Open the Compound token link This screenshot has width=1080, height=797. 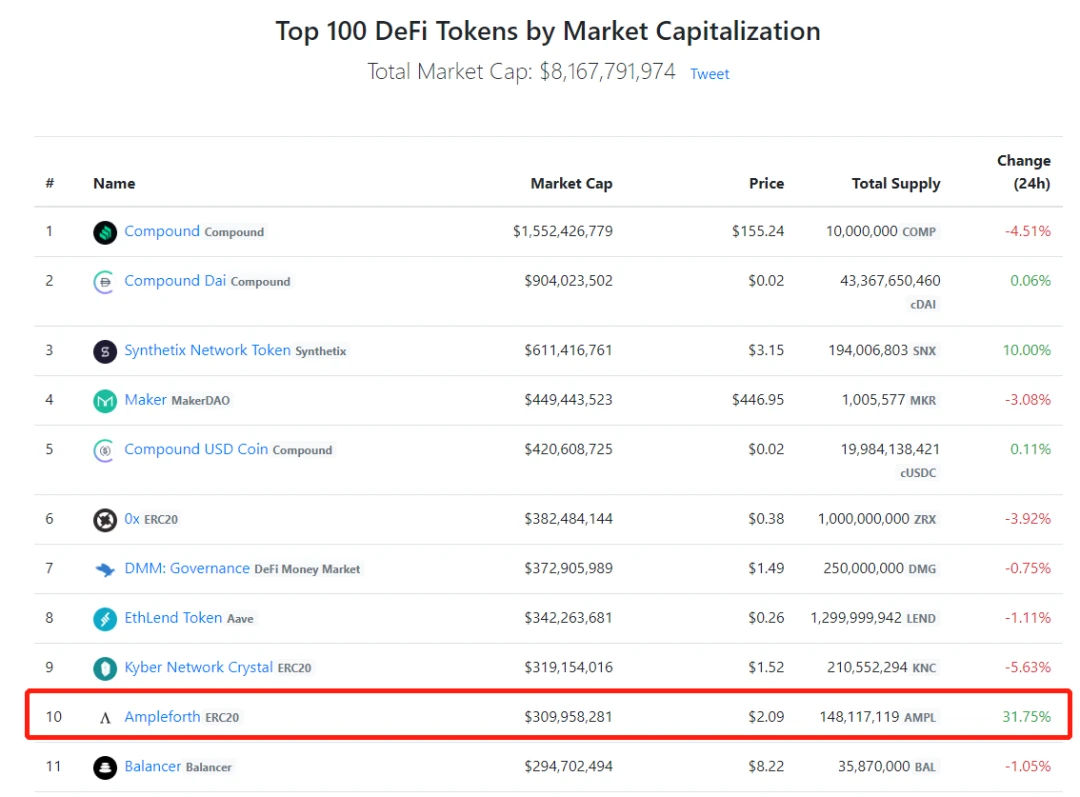click(162, 231)
